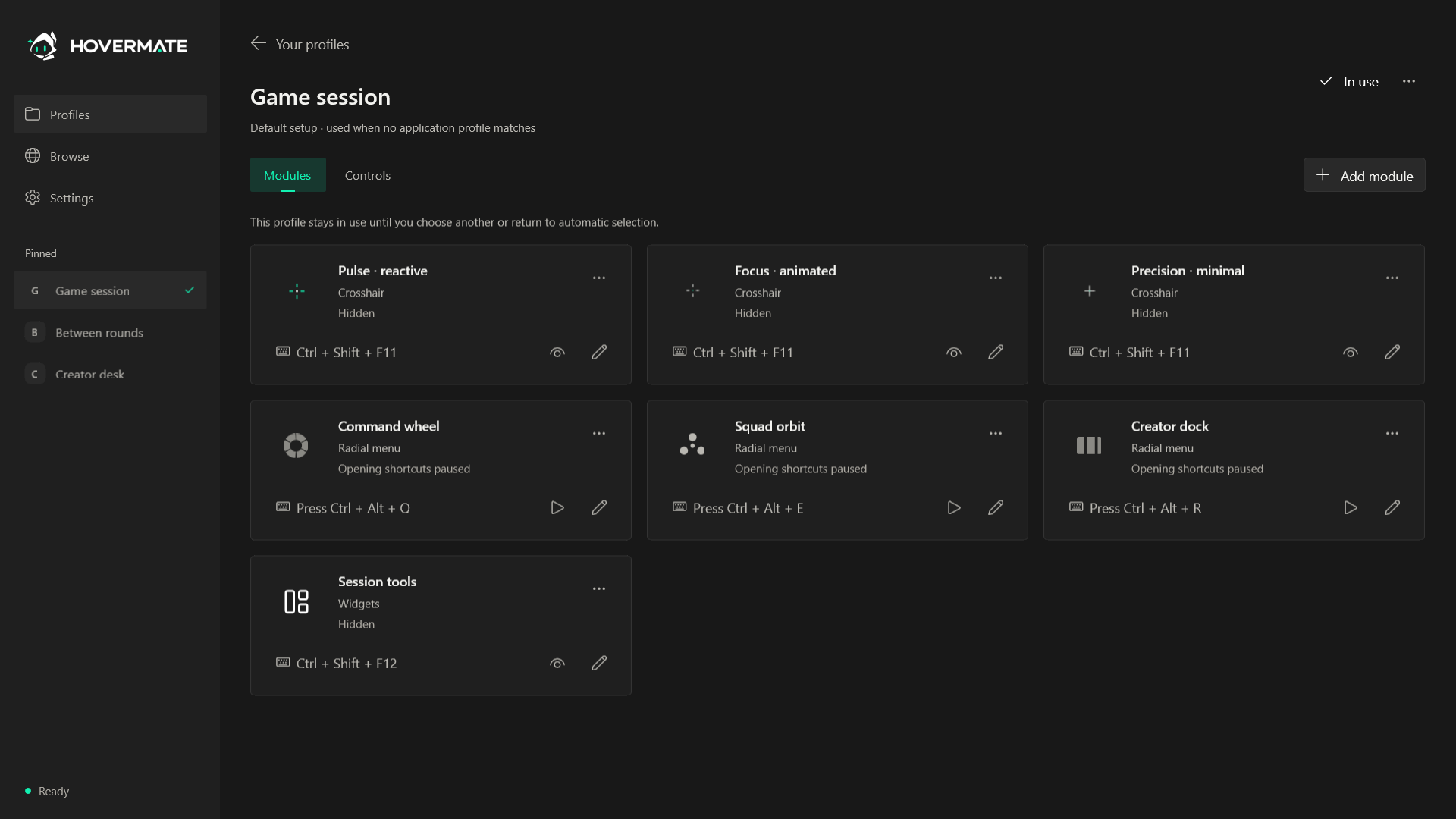Show the Pulse · reactive crosshair
This screenshot has height=819, width=1456.
pos(557,352)
